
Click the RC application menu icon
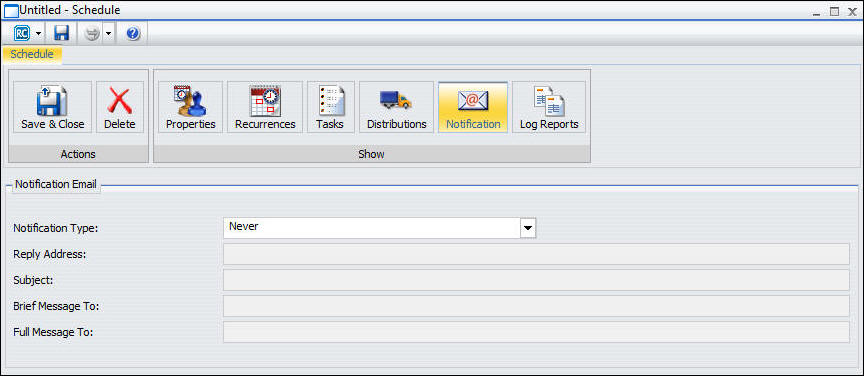[21, 34]
